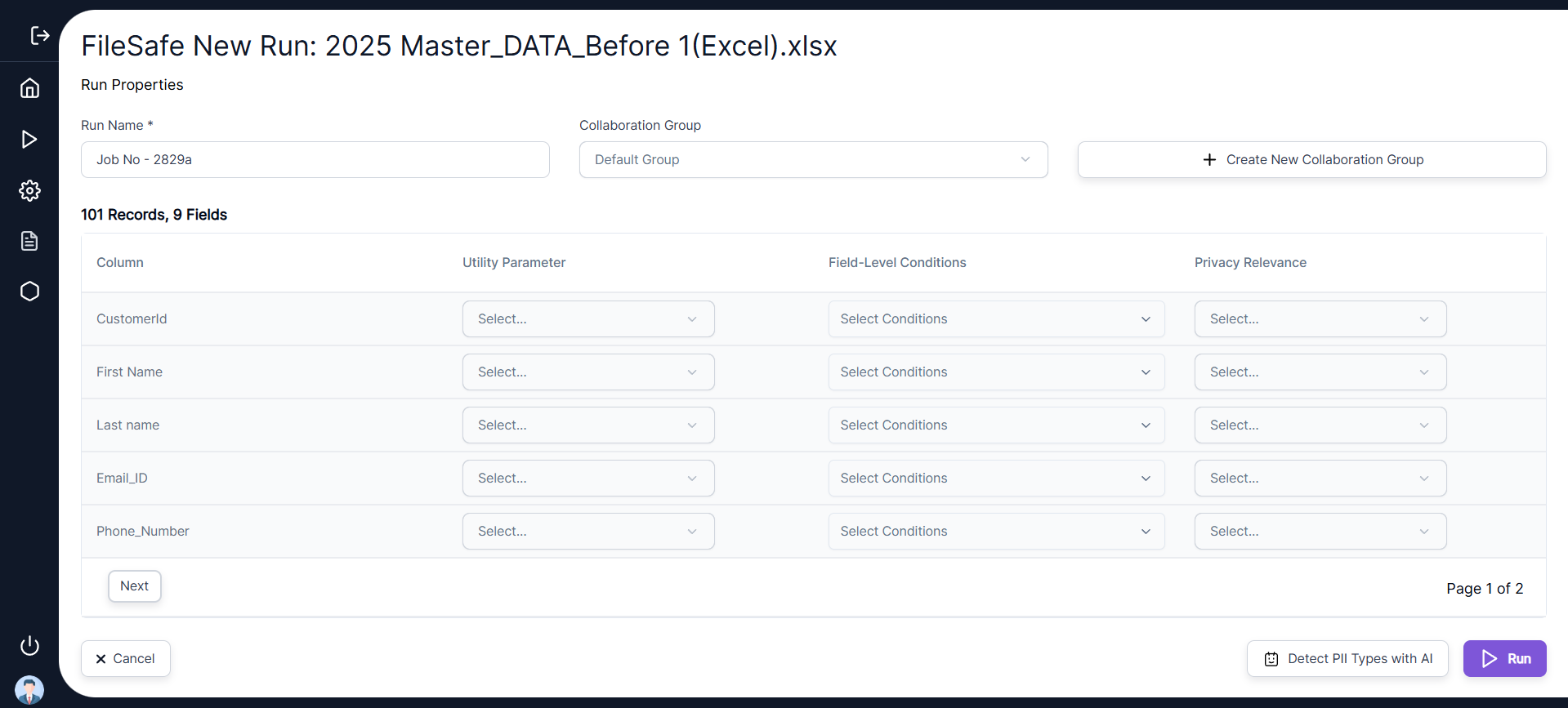The height and width of the screenshot is (708, 1568).
Task: Open Utility Parameter dropdown for Last name
Action: (587, 425)
